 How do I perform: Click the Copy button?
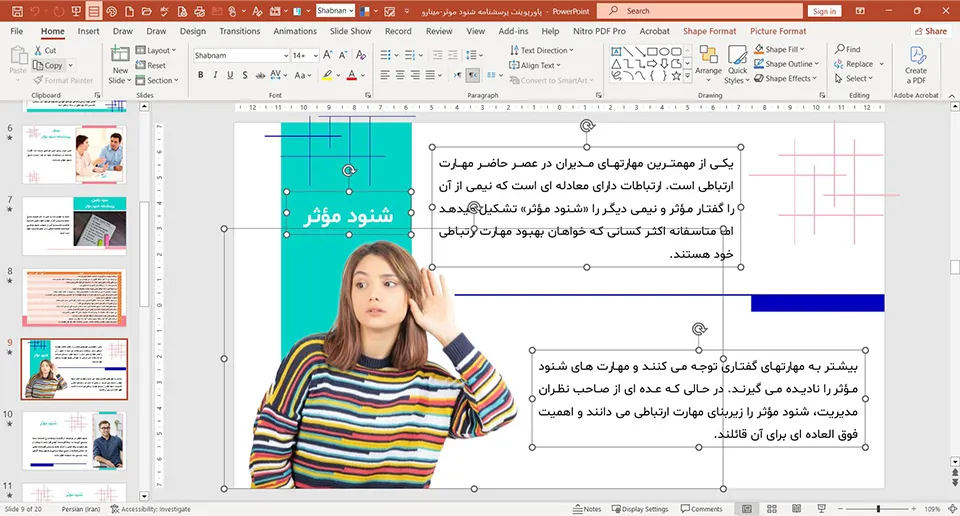coord(48,65)
